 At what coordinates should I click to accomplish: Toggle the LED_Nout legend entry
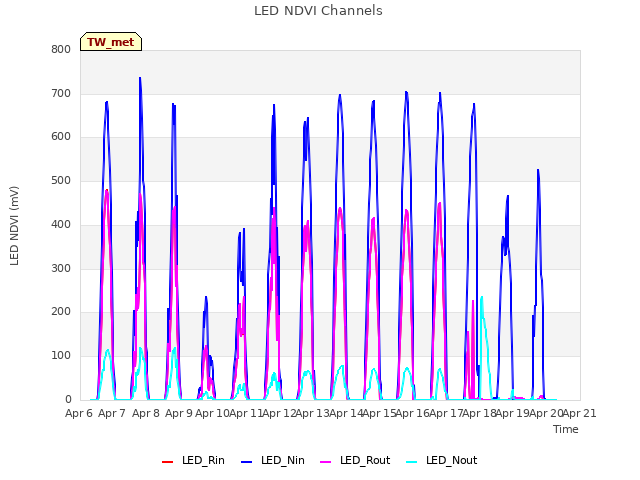[x=442, y=460]
